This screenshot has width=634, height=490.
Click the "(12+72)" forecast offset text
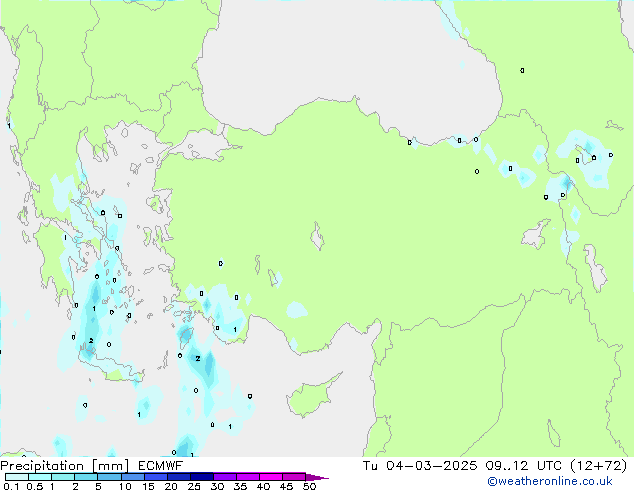click(598, 466)
